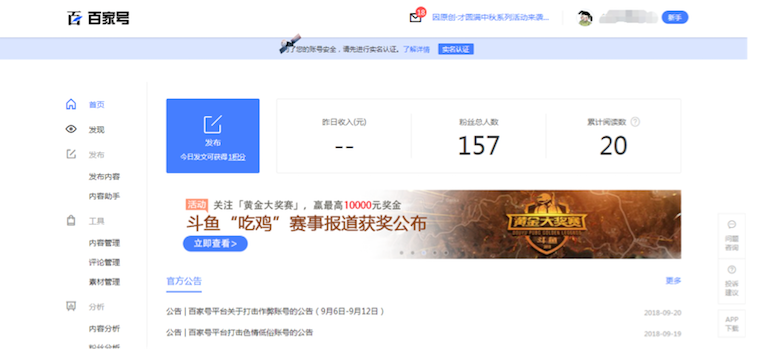The image size is (759, 364).
Task: Click the 1积分 link in publish tile
Action: (x=237, y=157)
